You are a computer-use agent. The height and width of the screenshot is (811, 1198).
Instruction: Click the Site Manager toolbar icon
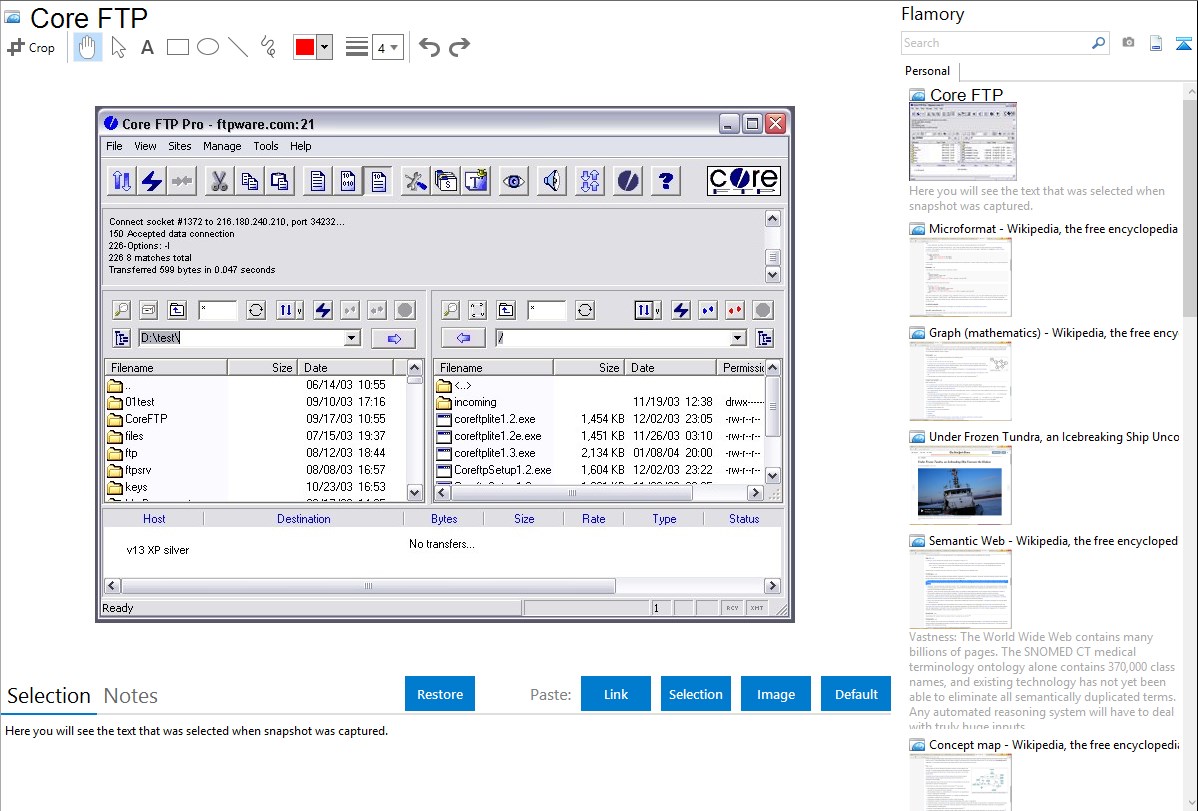tap(121, 181)
